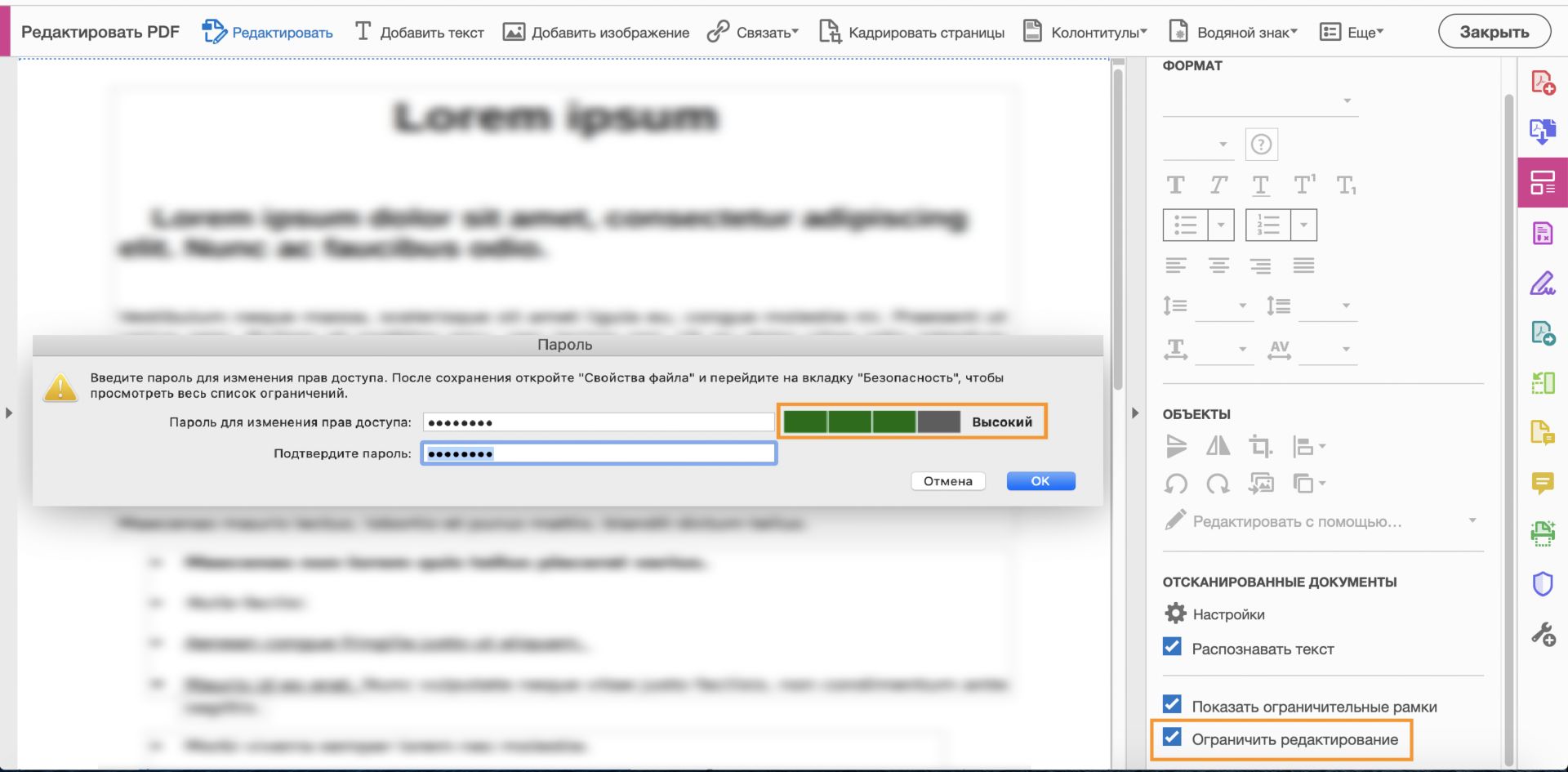Rotate object clockwise icon
Viewport: 1568px width, 772px height.
tap(1218, 484)
